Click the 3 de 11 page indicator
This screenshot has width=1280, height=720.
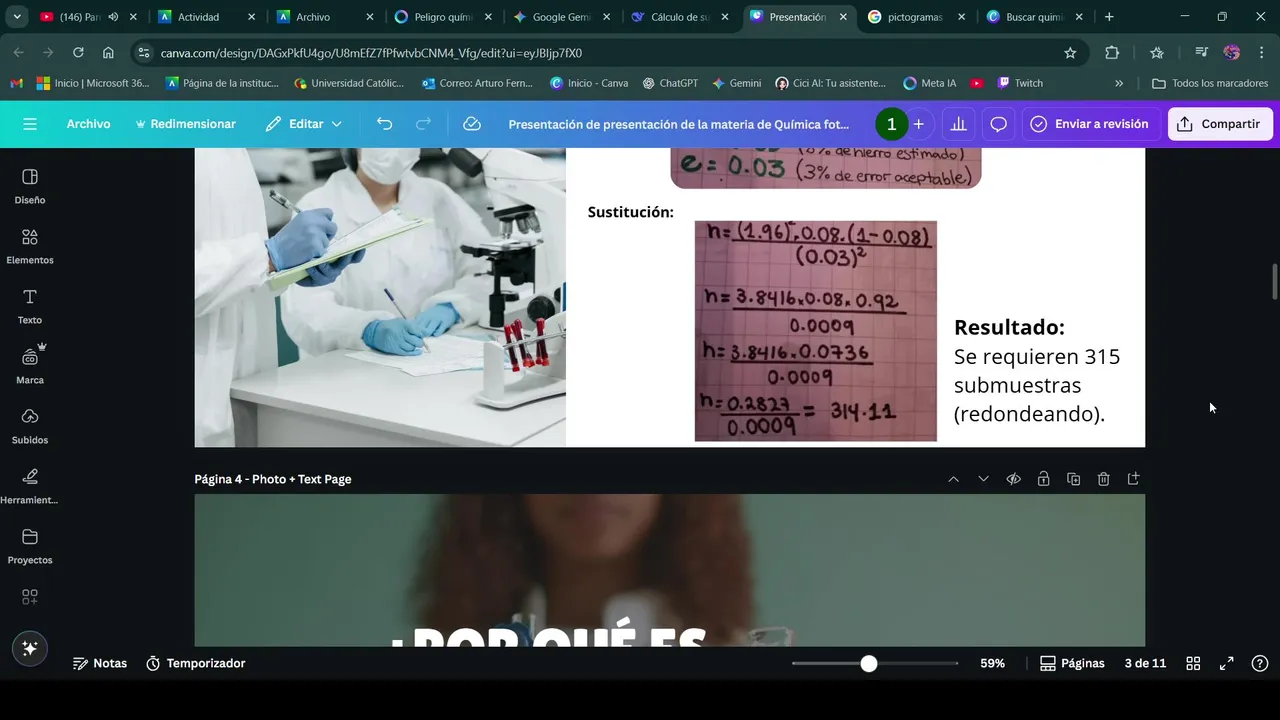pos(1145,663)
